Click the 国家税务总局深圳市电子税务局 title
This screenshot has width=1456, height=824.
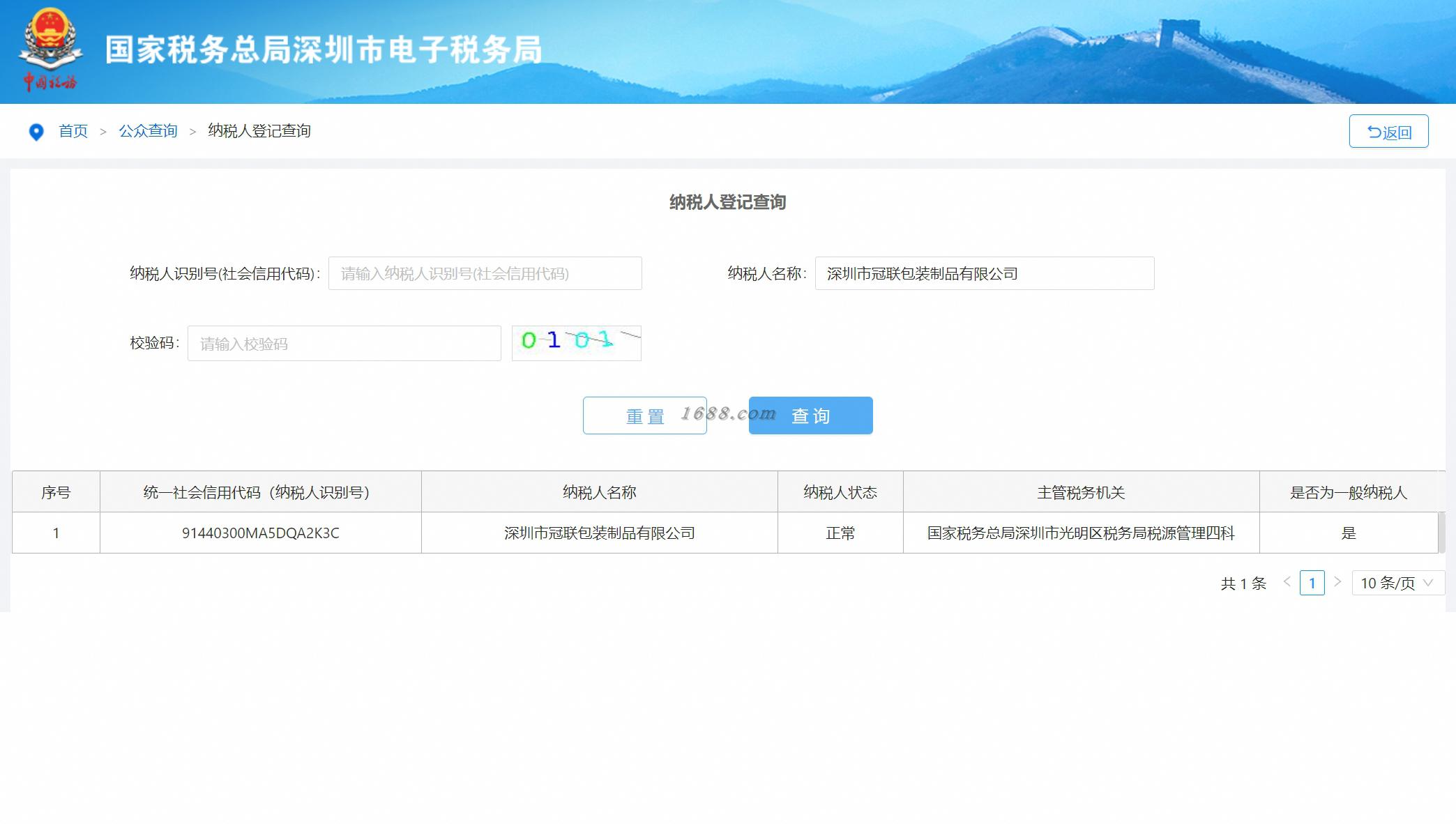pyautogui.click(x=324, y=50)
